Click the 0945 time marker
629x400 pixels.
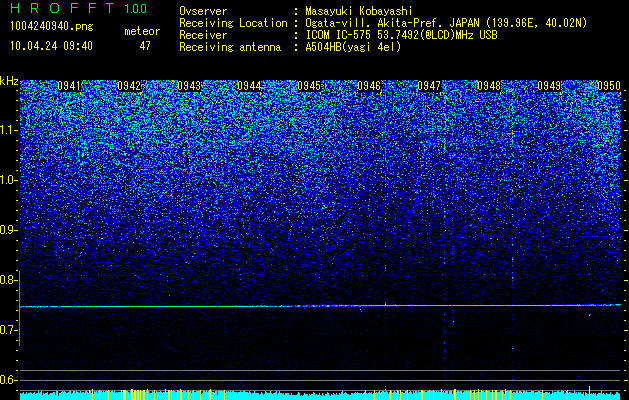pos(309,86)
